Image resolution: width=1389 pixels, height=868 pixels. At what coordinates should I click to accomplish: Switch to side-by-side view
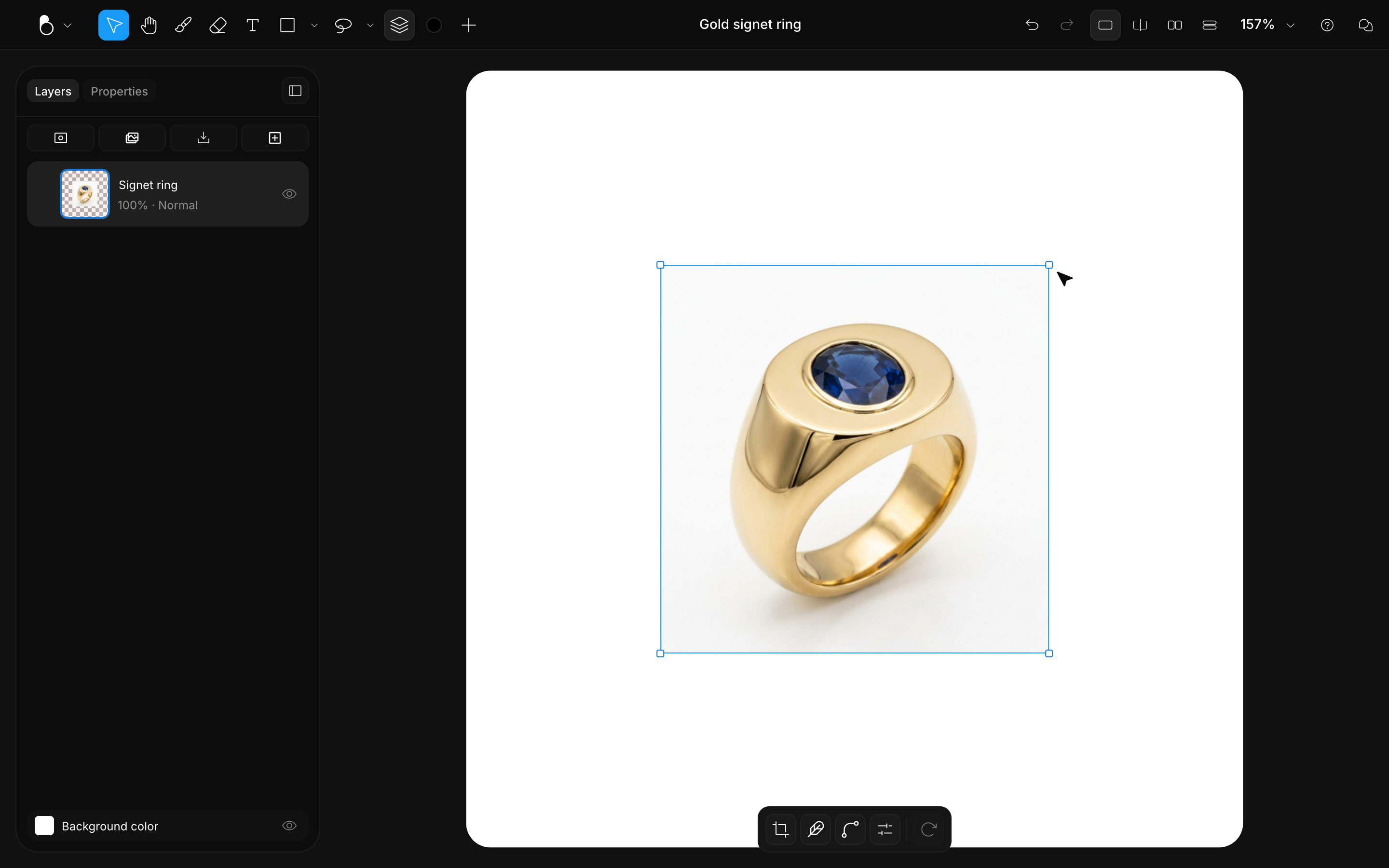pos(1175,25)
